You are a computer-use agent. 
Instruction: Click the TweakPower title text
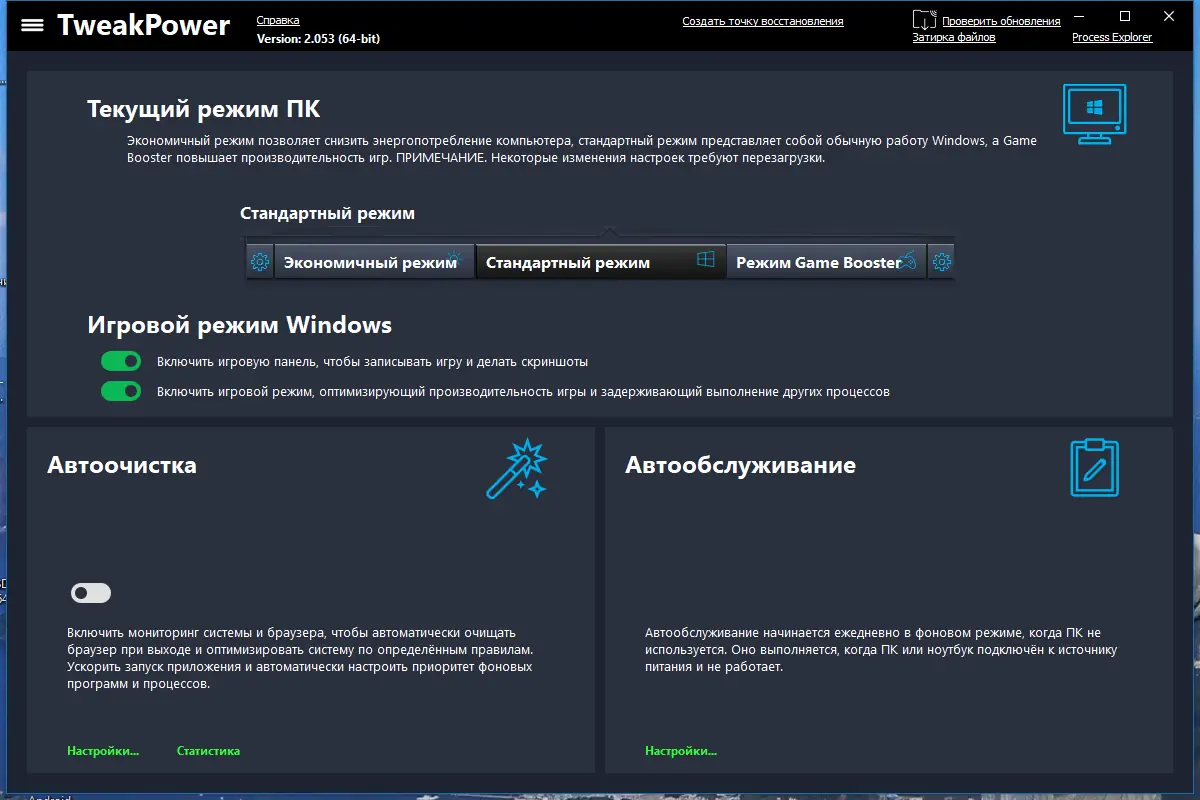[x=144, y=25]
